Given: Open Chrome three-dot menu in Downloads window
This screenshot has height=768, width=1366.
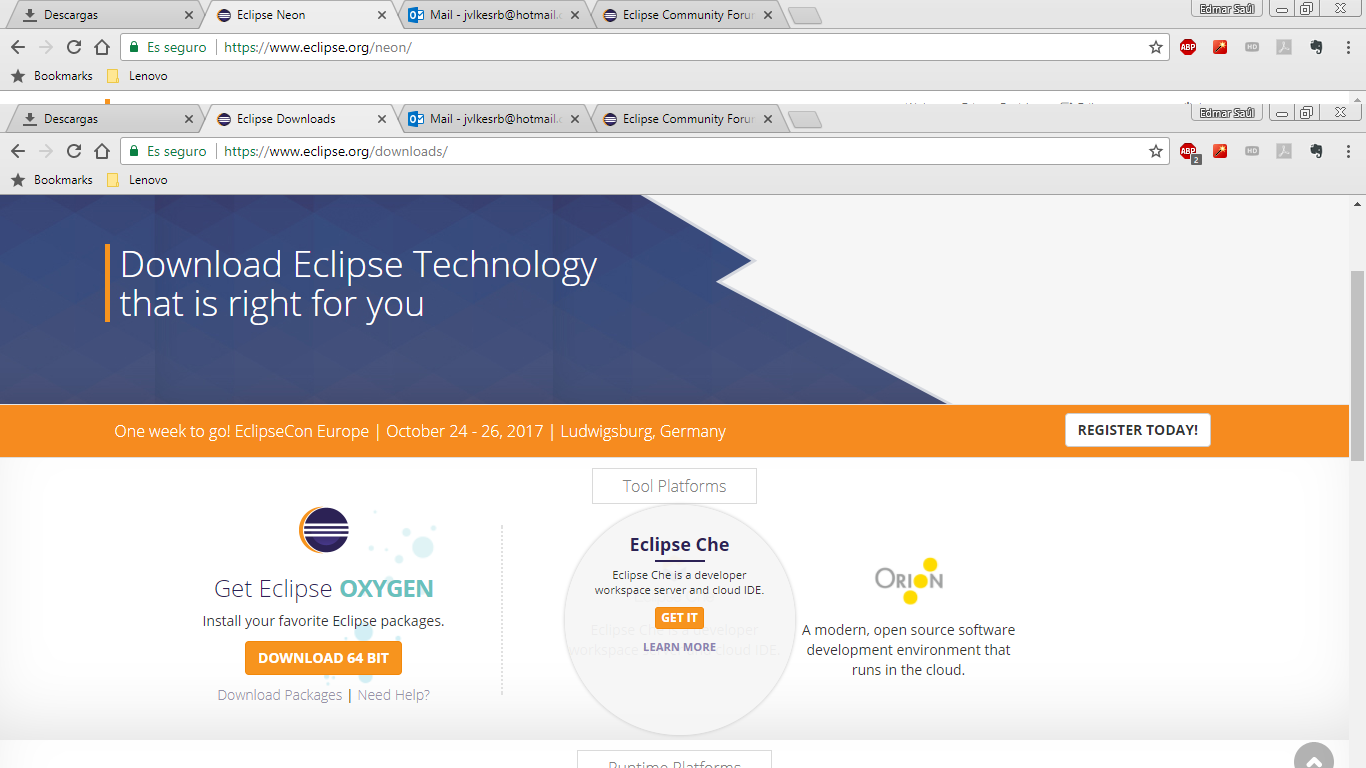Looking at the screenshot, I should [1348, 151].
